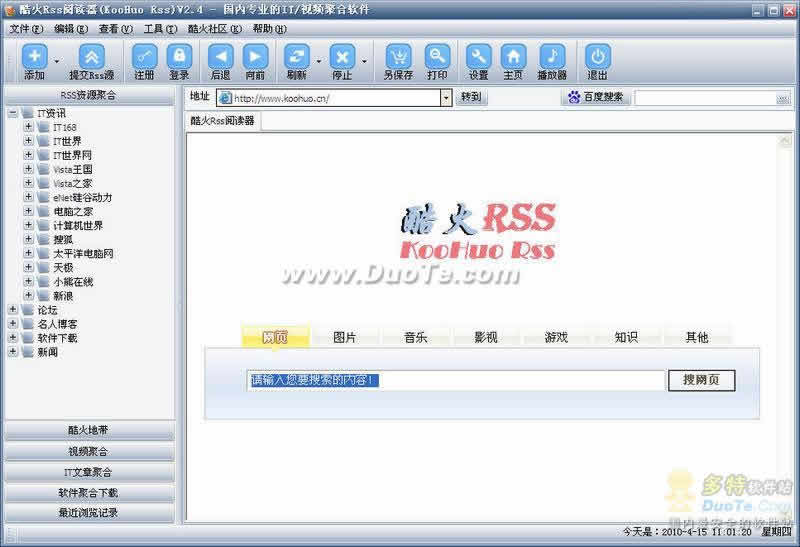The height and width of the screenshot is (547, 800).
Task: Collapse the IT资讯 tree node
Action: tap(13, 113)
